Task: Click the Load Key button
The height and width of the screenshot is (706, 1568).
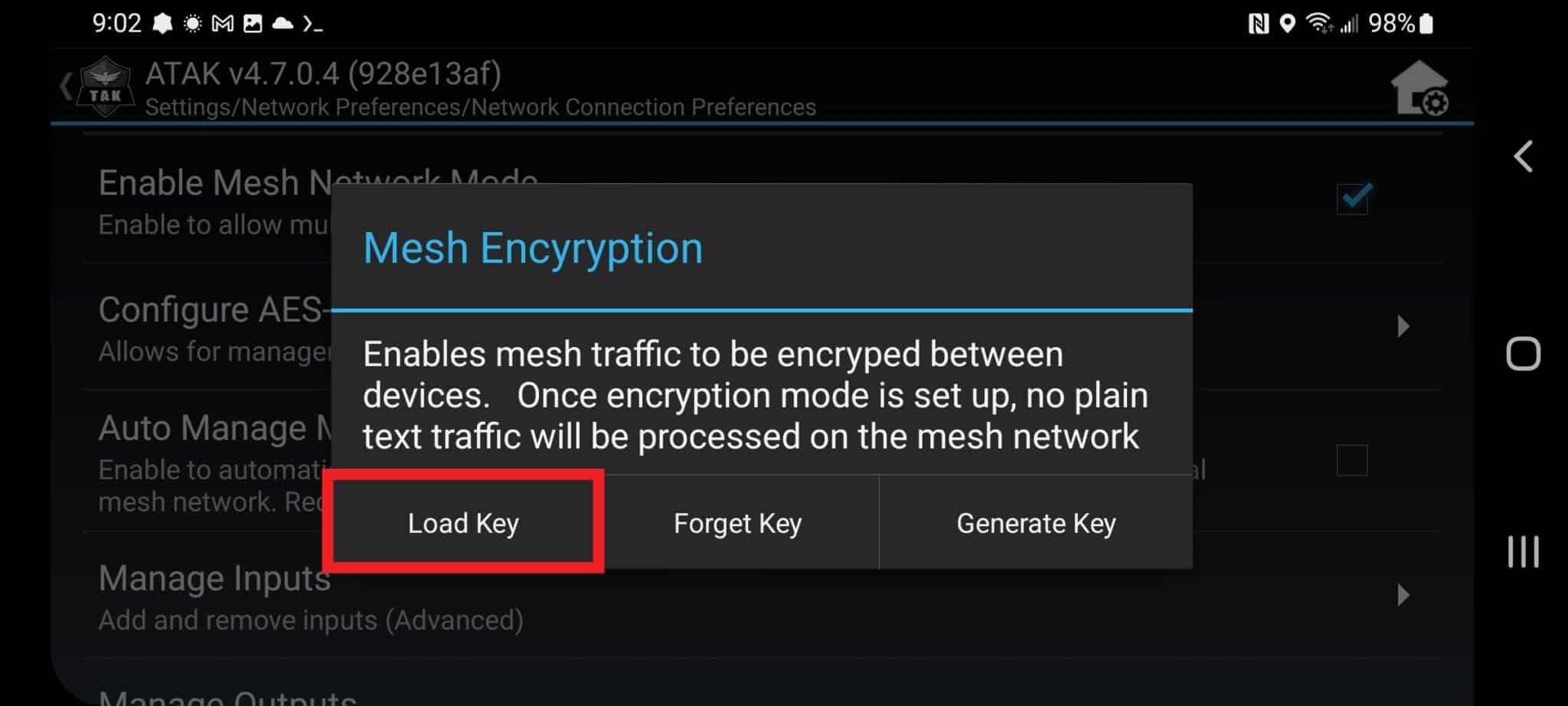Action: point(463,522)
